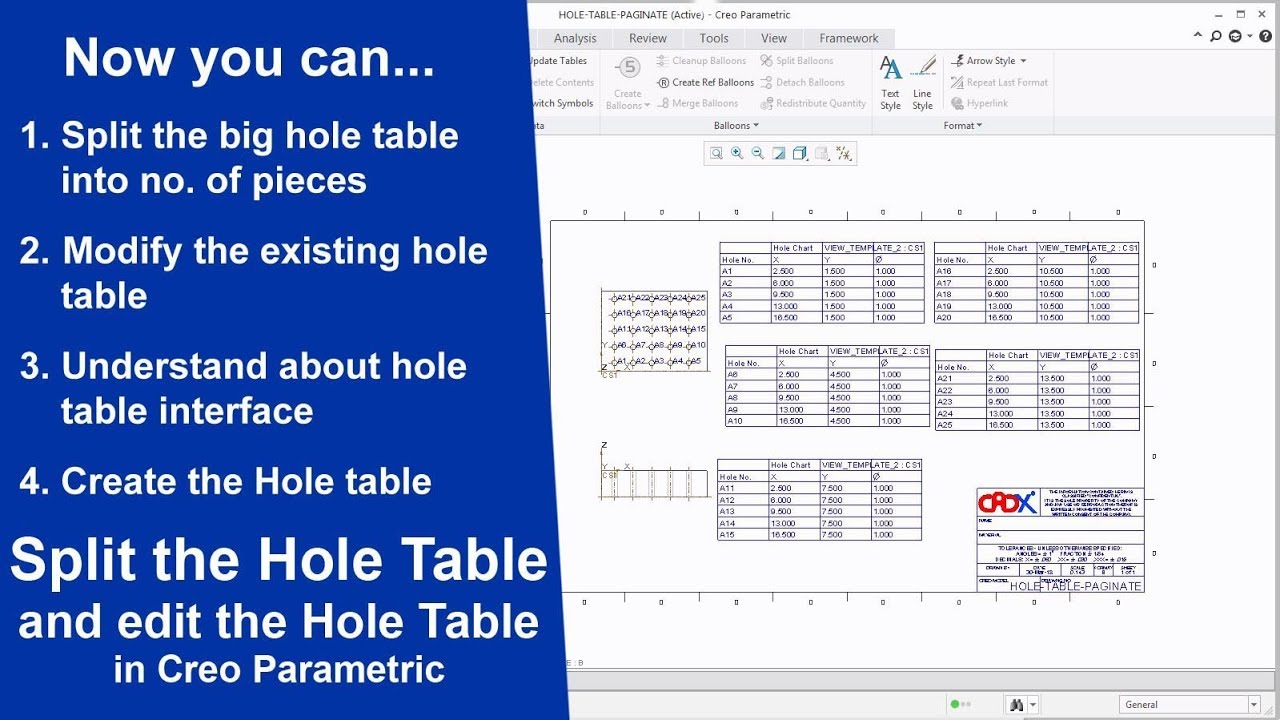
Task: Click the Create Balloons icon
Action: click(628, 69)
